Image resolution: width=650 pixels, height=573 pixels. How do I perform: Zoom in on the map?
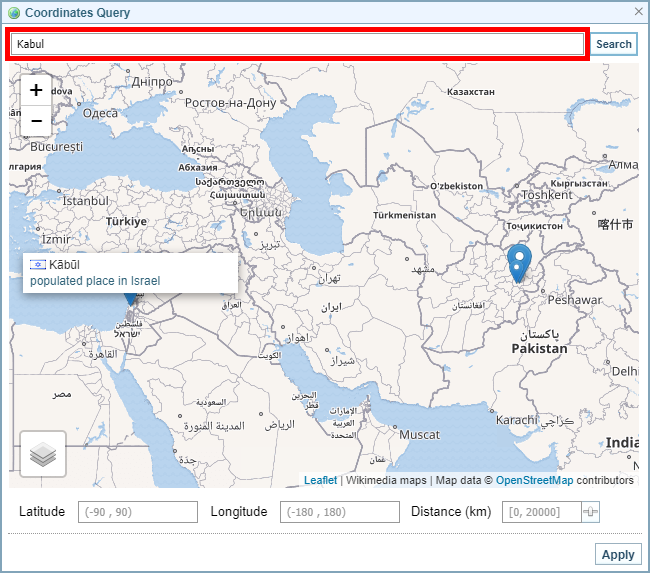36,90
